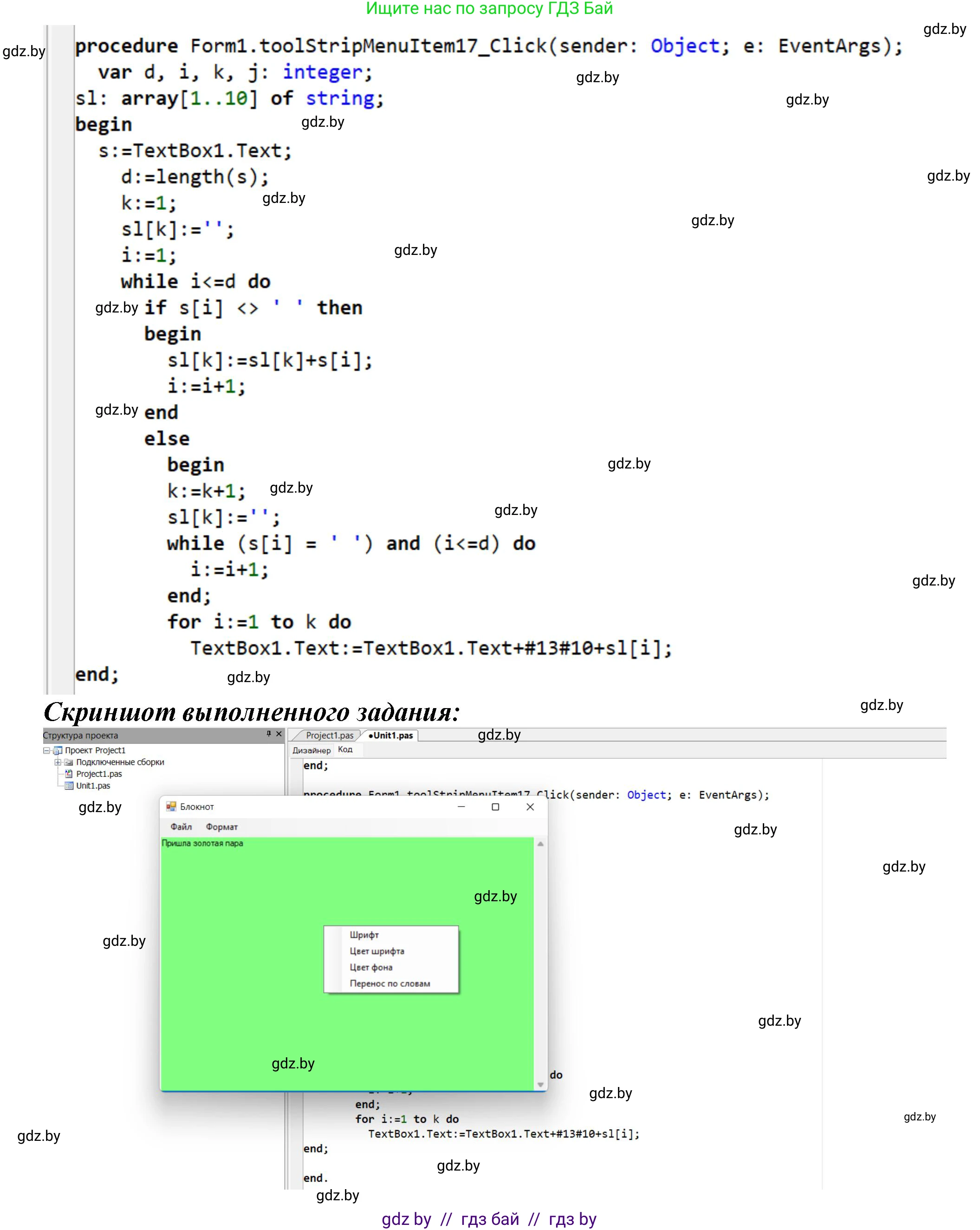This screenshot has width=980, height=1230.
Task: Open the Файл menu in Блокнот
Action: coord(181,827)
